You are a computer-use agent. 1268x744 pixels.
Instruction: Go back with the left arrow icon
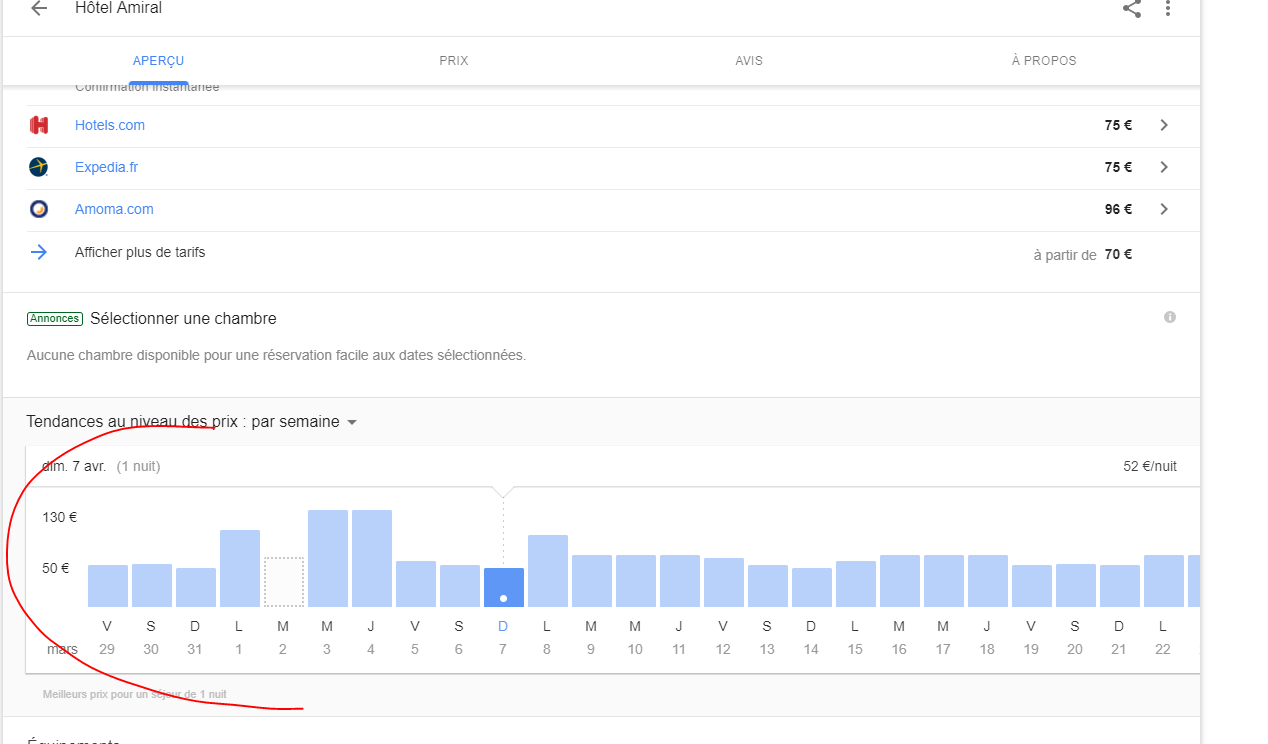coord(39,8)
